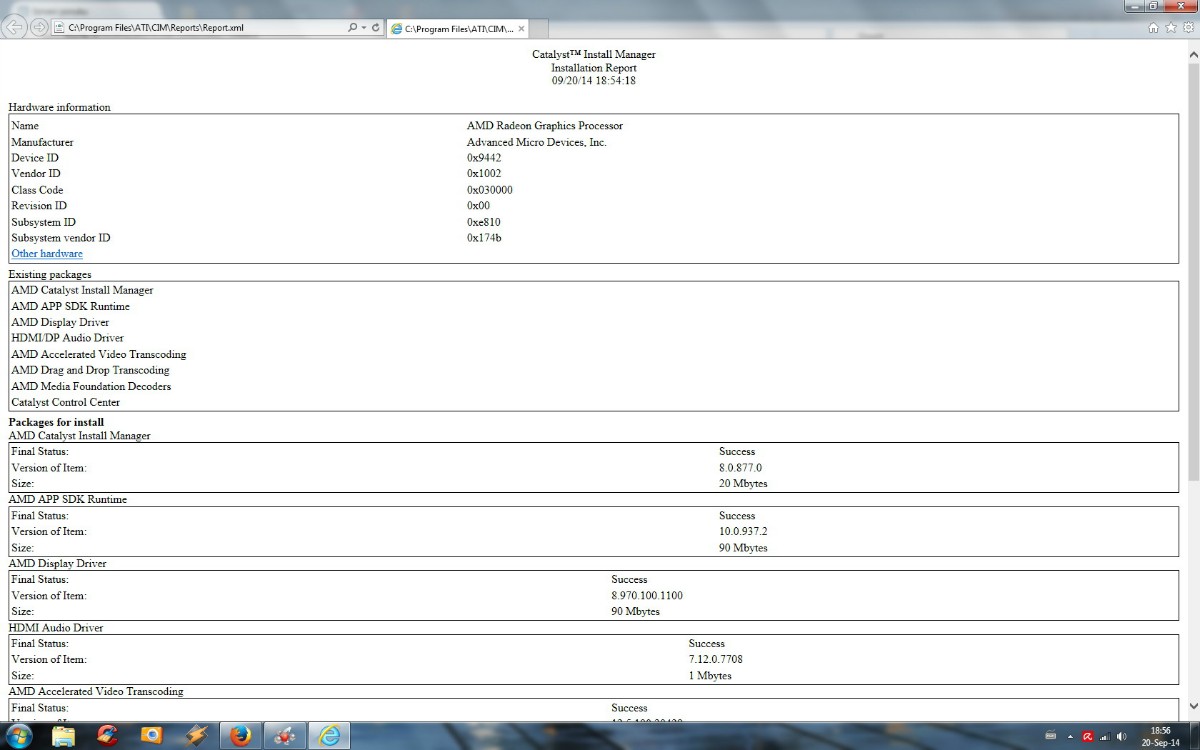This screenshot has height=750, width=1200.
Task: Click the Catalyst Install Manager report title
Action: point(594,54)
